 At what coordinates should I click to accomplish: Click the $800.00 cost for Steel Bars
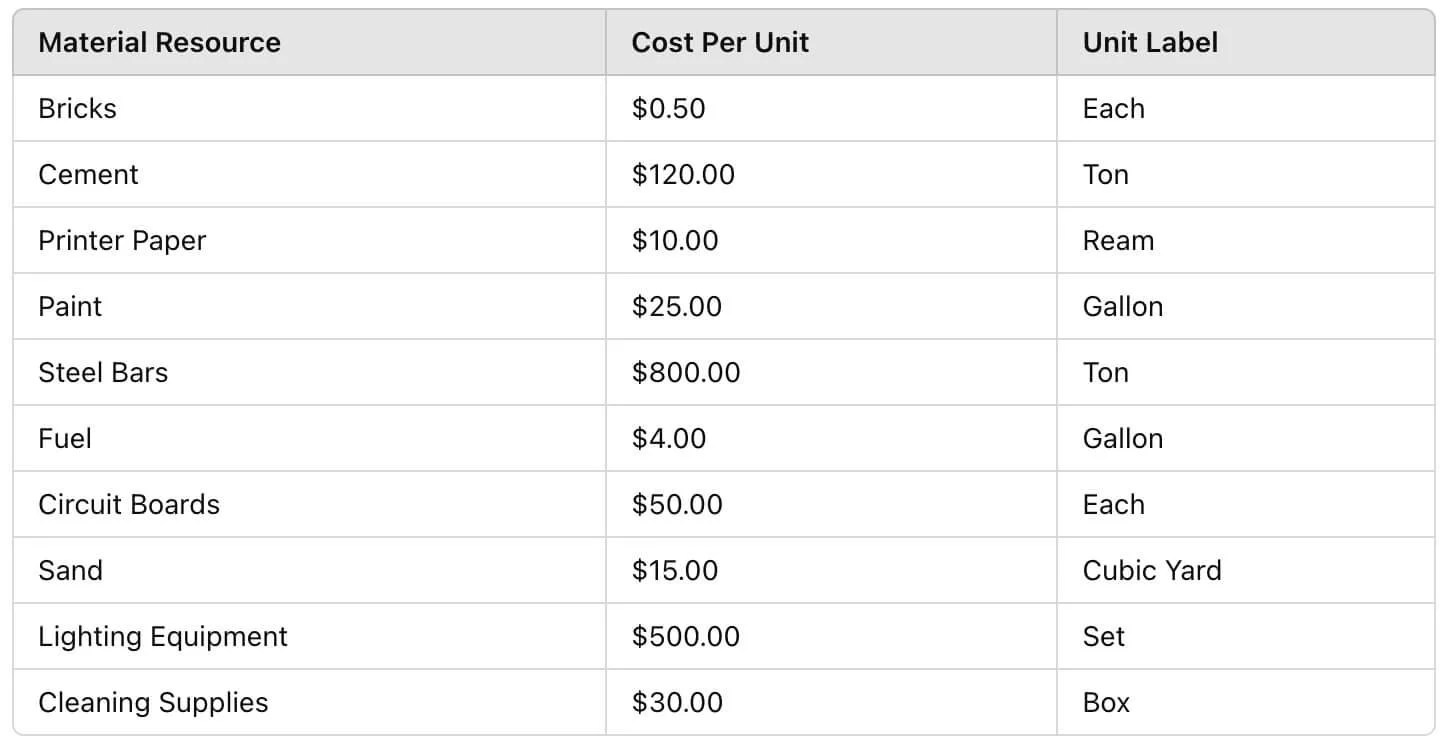[686, 373]
